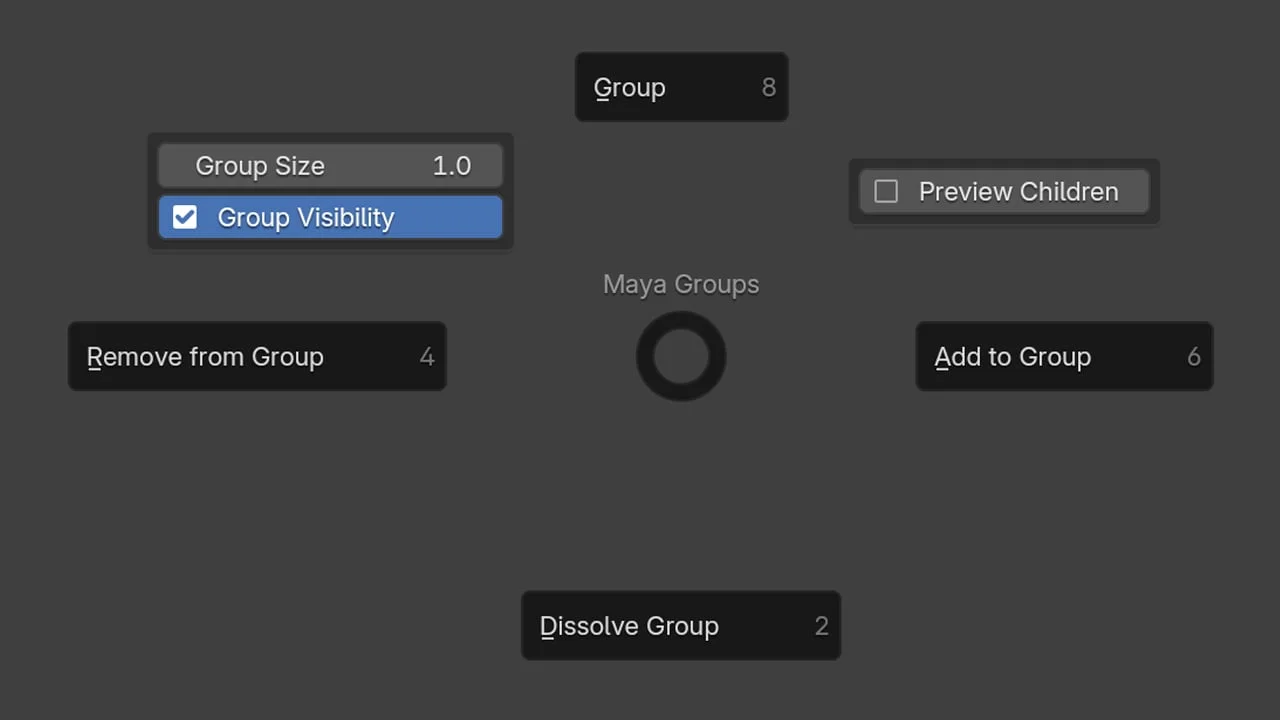This screenshot has width=1280, height=720.
Task: Remove the selected objects from their group
Action: [x=257, y=356]
